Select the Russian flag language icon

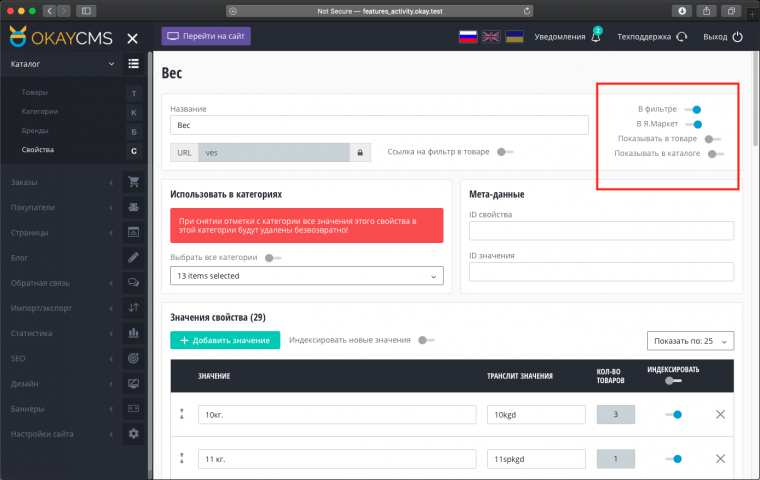467,37
